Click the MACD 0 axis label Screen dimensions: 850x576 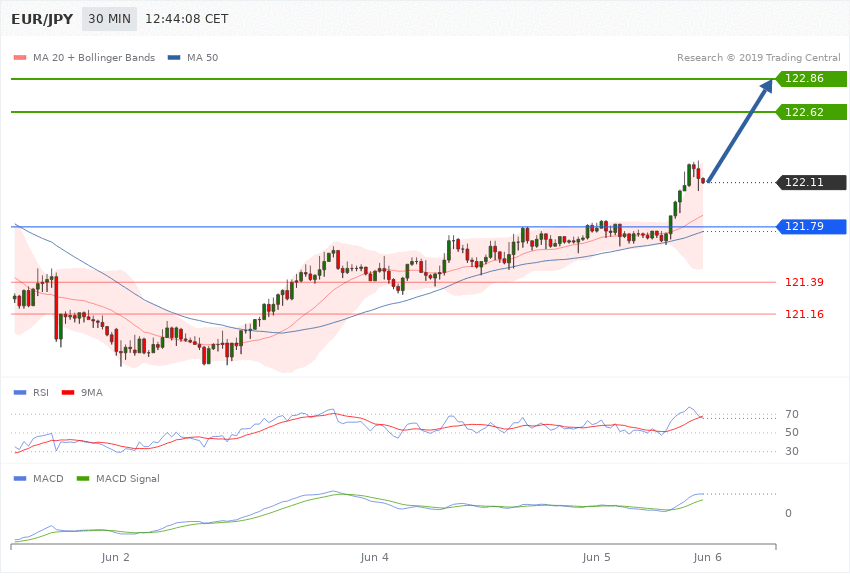click(788, 513)
